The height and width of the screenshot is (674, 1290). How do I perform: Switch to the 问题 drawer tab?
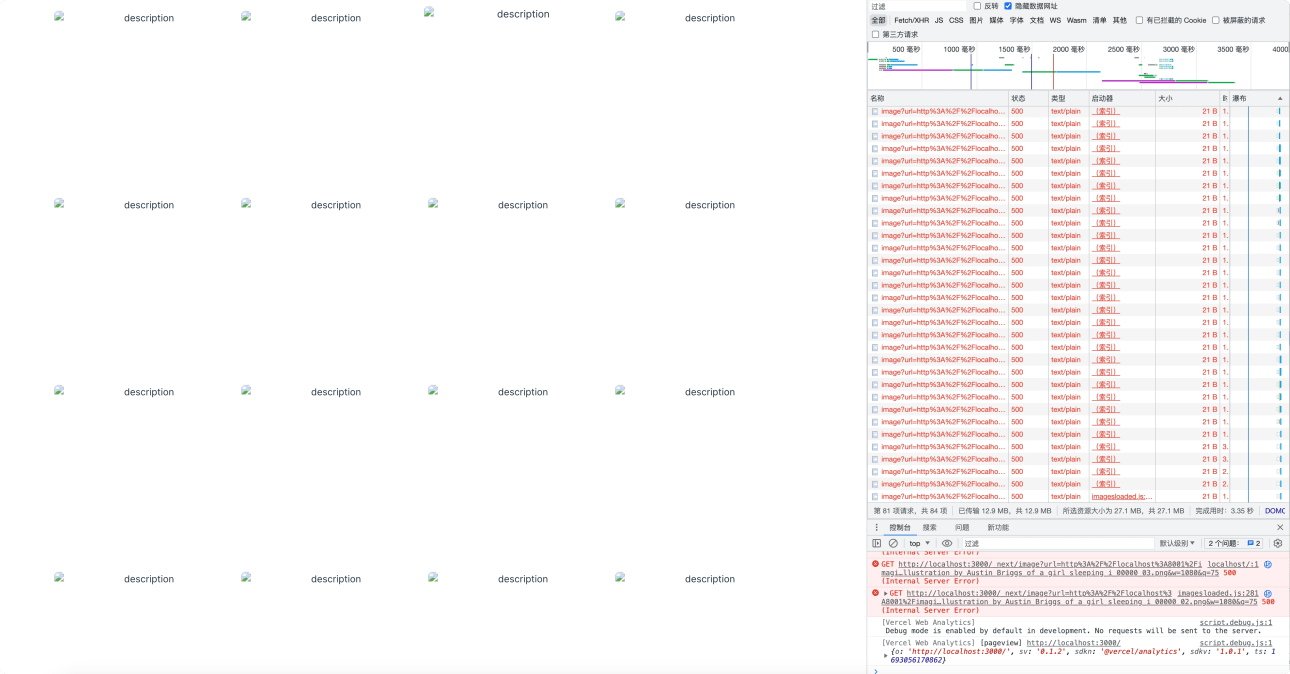click(961, 527)
